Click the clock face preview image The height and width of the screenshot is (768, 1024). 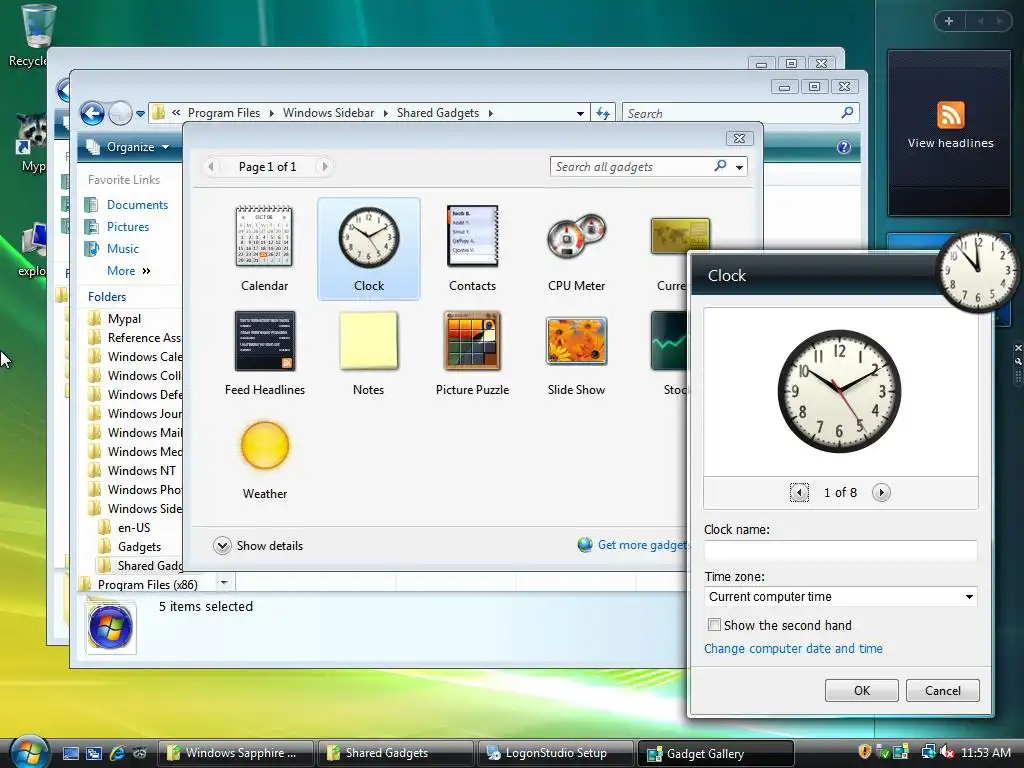coord(839,391)
